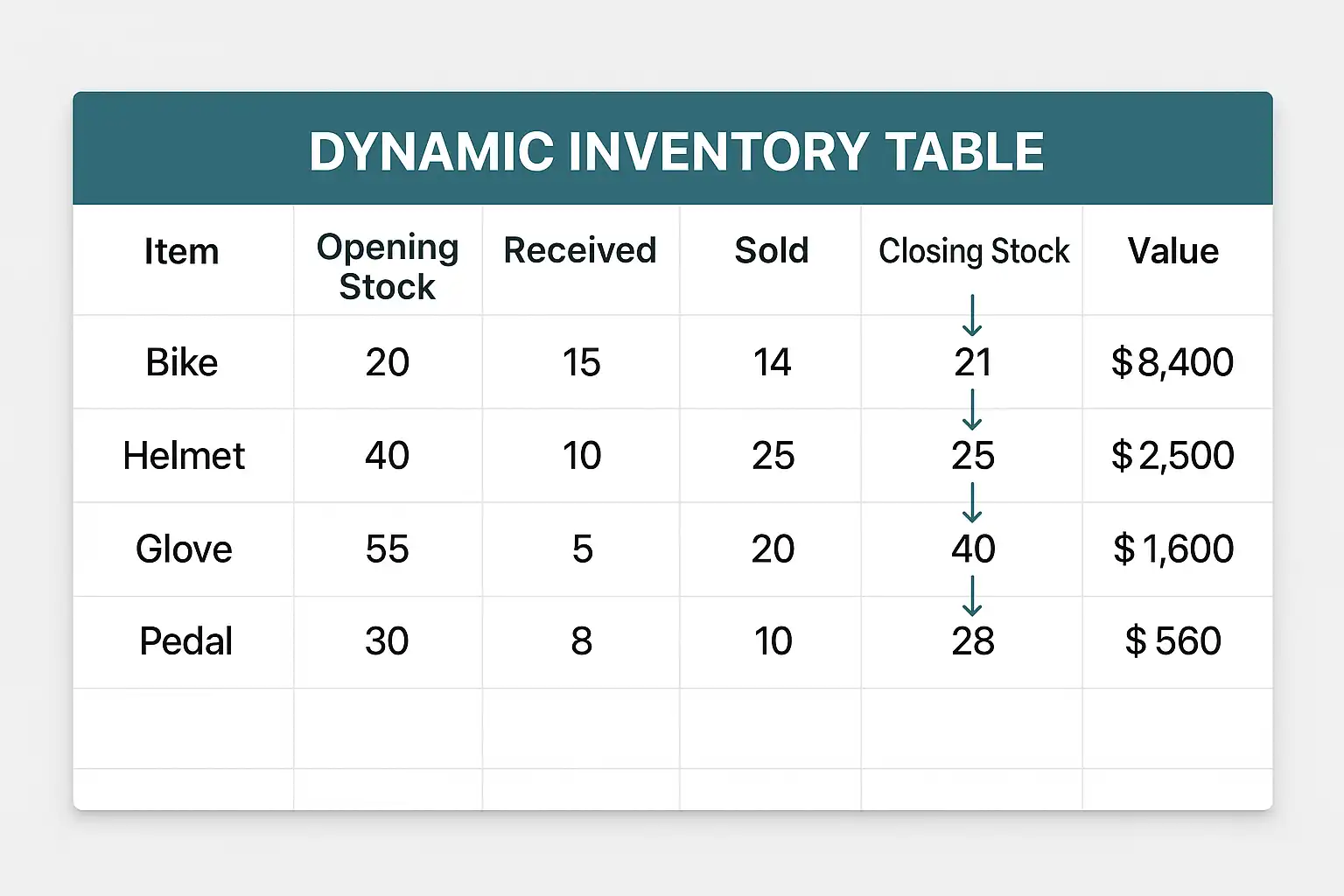Viewport: 1344px width, 896px height.
Task: Click the Dynamic Inventory Table title banner
Action: (675, 150)
